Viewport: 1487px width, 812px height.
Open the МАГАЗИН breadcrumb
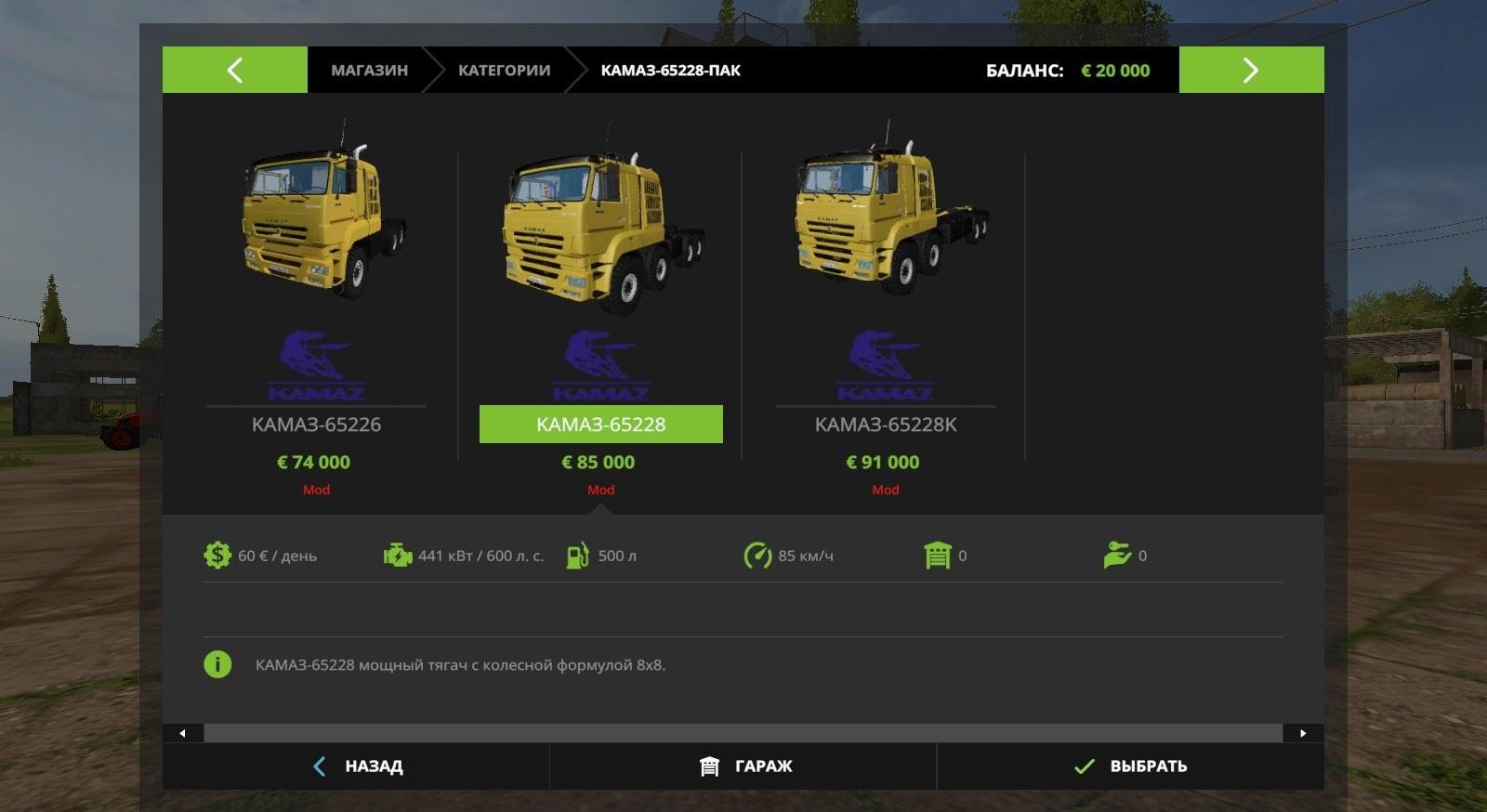point(369,71)
